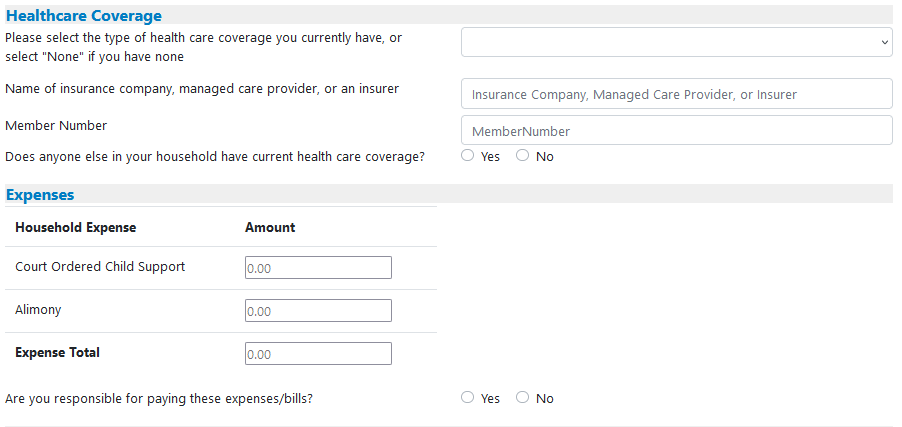Choose No for responsible for paying expenses
This screenshot has height=427, width=902.
tap(522, 398)
